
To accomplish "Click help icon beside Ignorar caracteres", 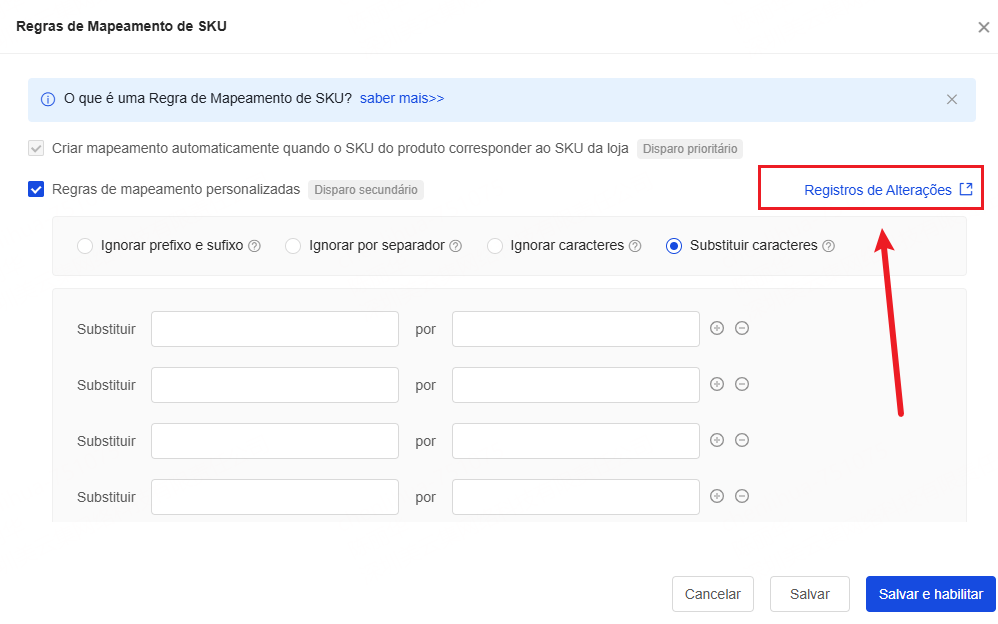I will pyautogui.click(x=635, y=246).
